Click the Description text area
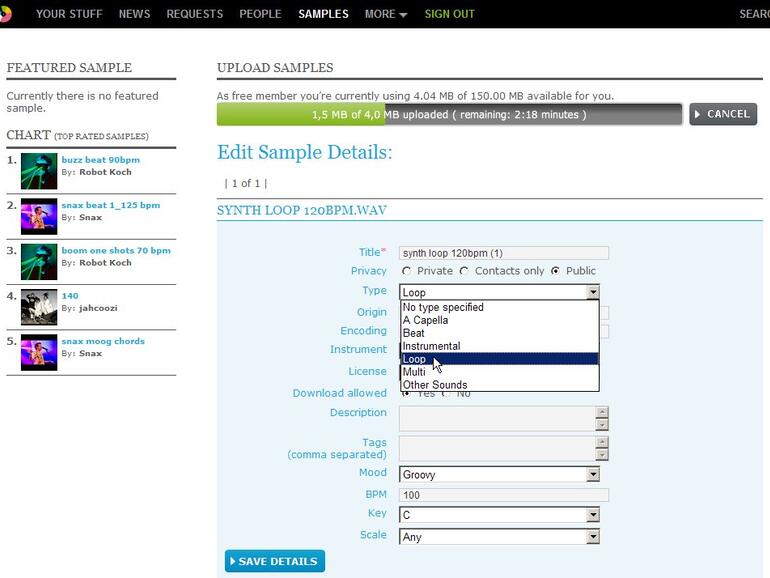Image resolution: width=770 pixels, height=578 pixels. click(497, 418)
